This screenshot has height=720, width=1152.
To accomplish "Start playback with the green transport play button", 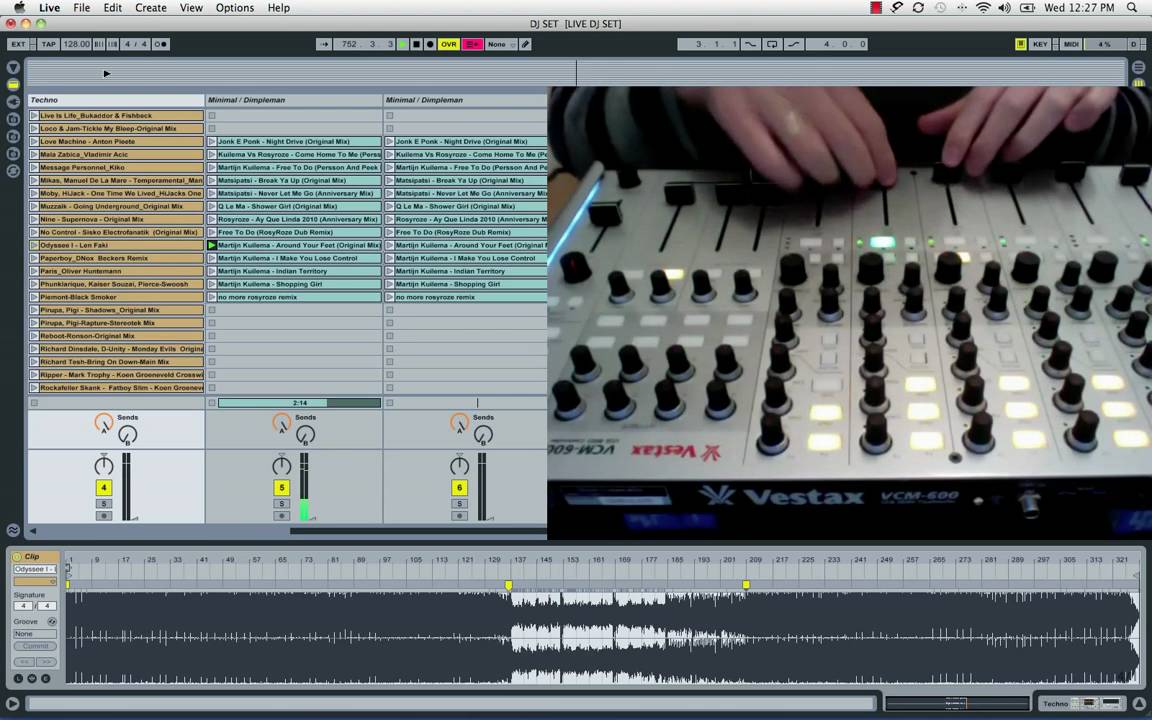I will [403, 44].
